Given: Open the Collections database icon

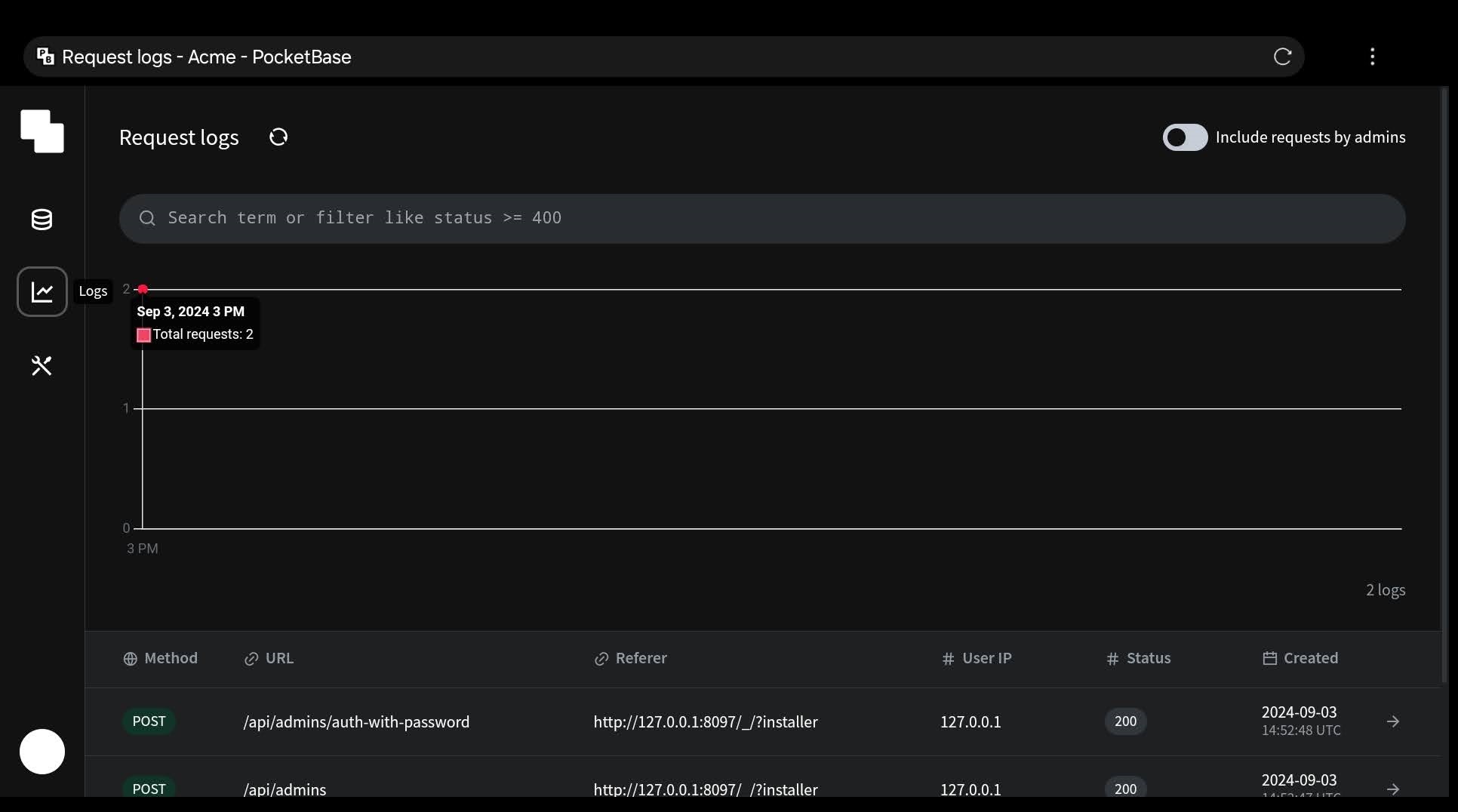Looking at the screenshot, I should tap(42, 220).
